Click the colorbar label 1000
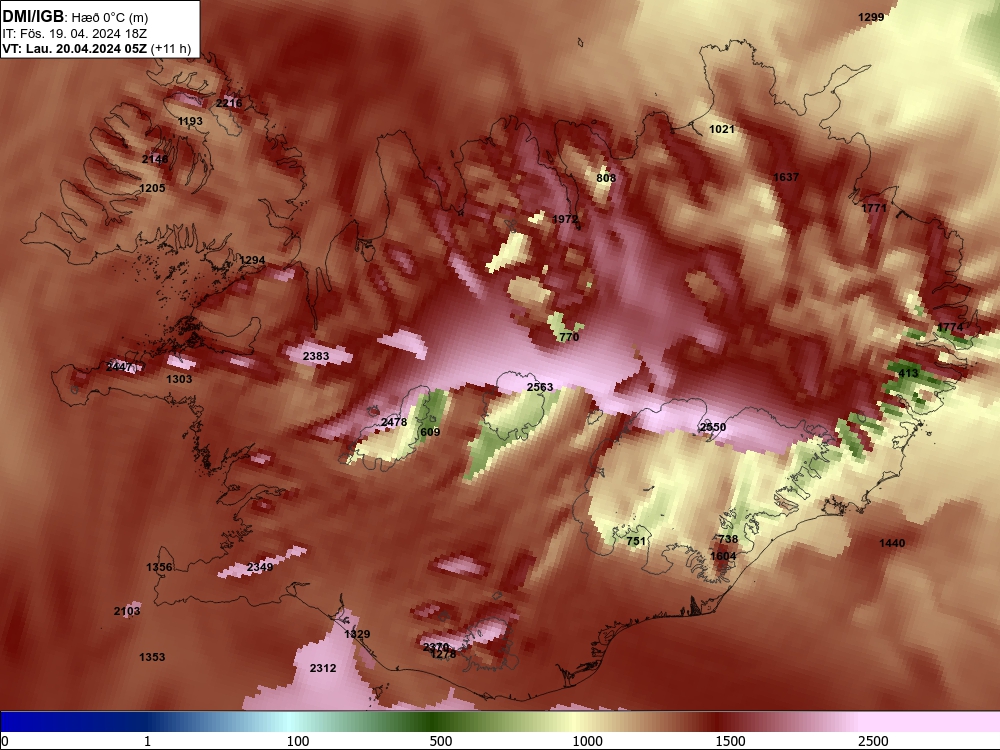 coord(587,741)
